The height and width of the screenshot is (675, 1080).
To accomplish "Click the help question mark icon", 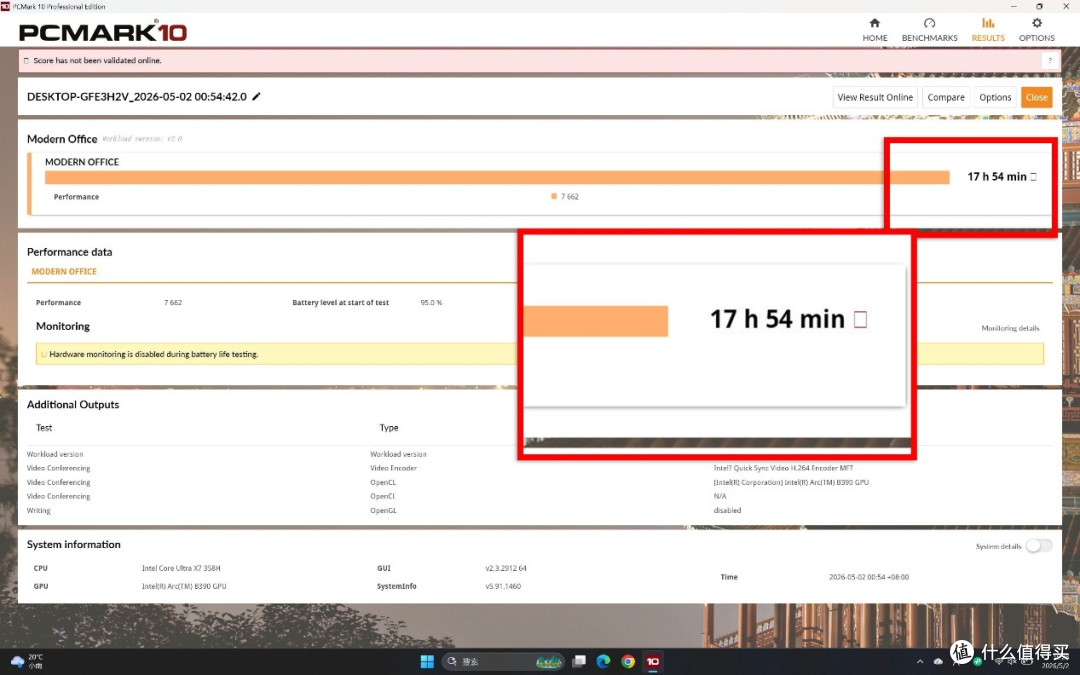I will pos(1050,61).
